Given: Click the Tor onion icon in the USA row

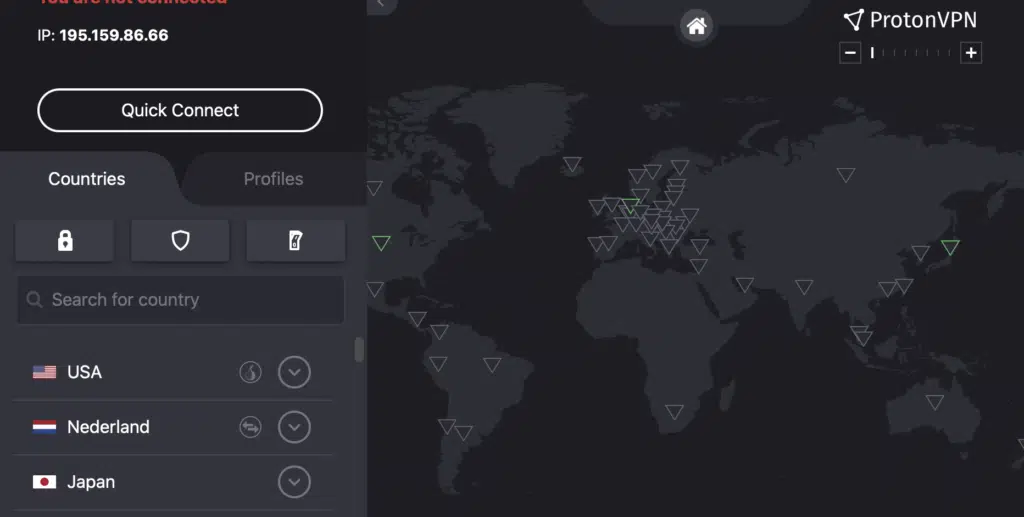Looking at the screenshot, I should [x=250, y=372].
